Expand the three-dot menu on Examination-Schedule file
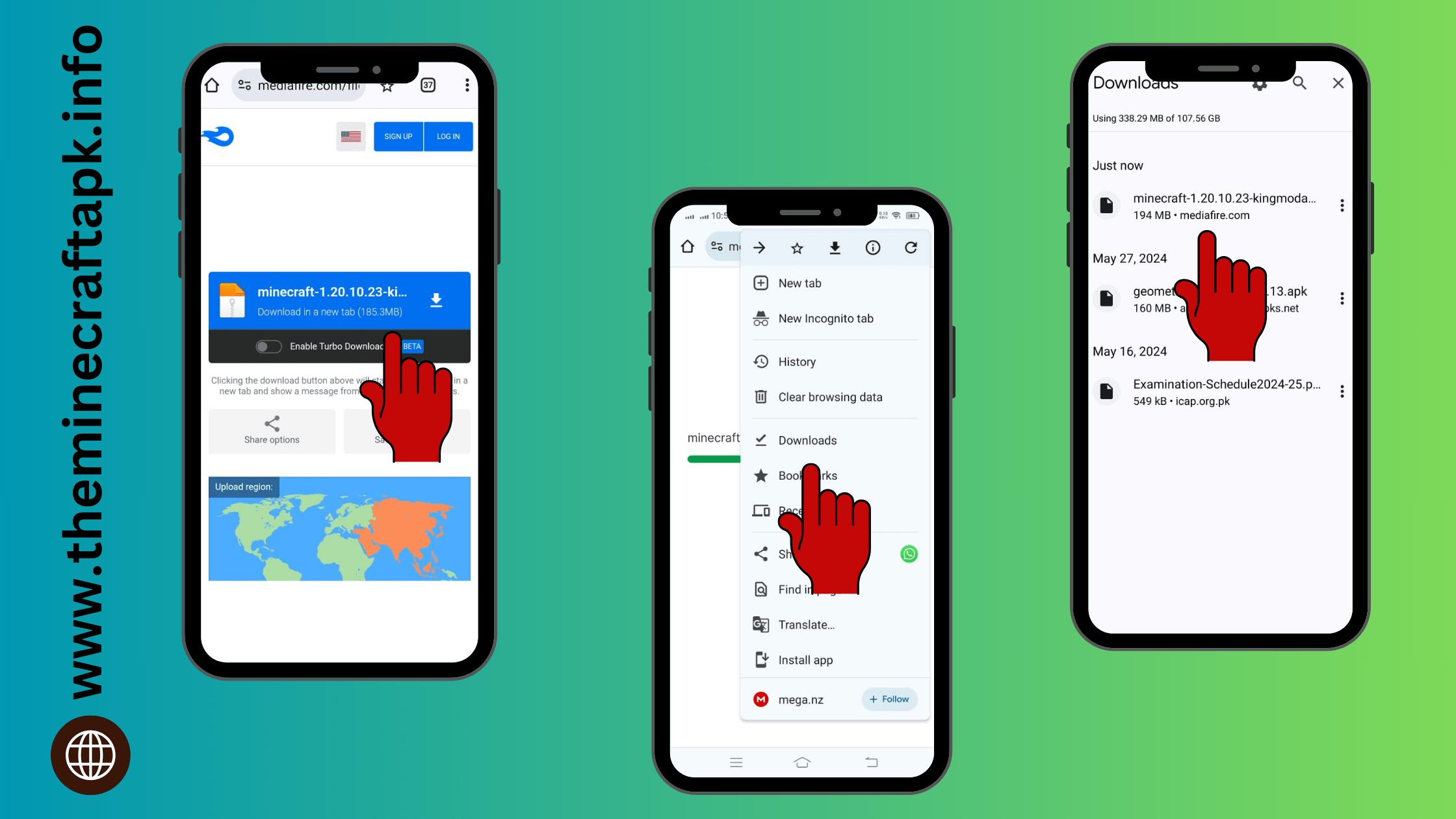The image size is (1456, 819). 1343,391
